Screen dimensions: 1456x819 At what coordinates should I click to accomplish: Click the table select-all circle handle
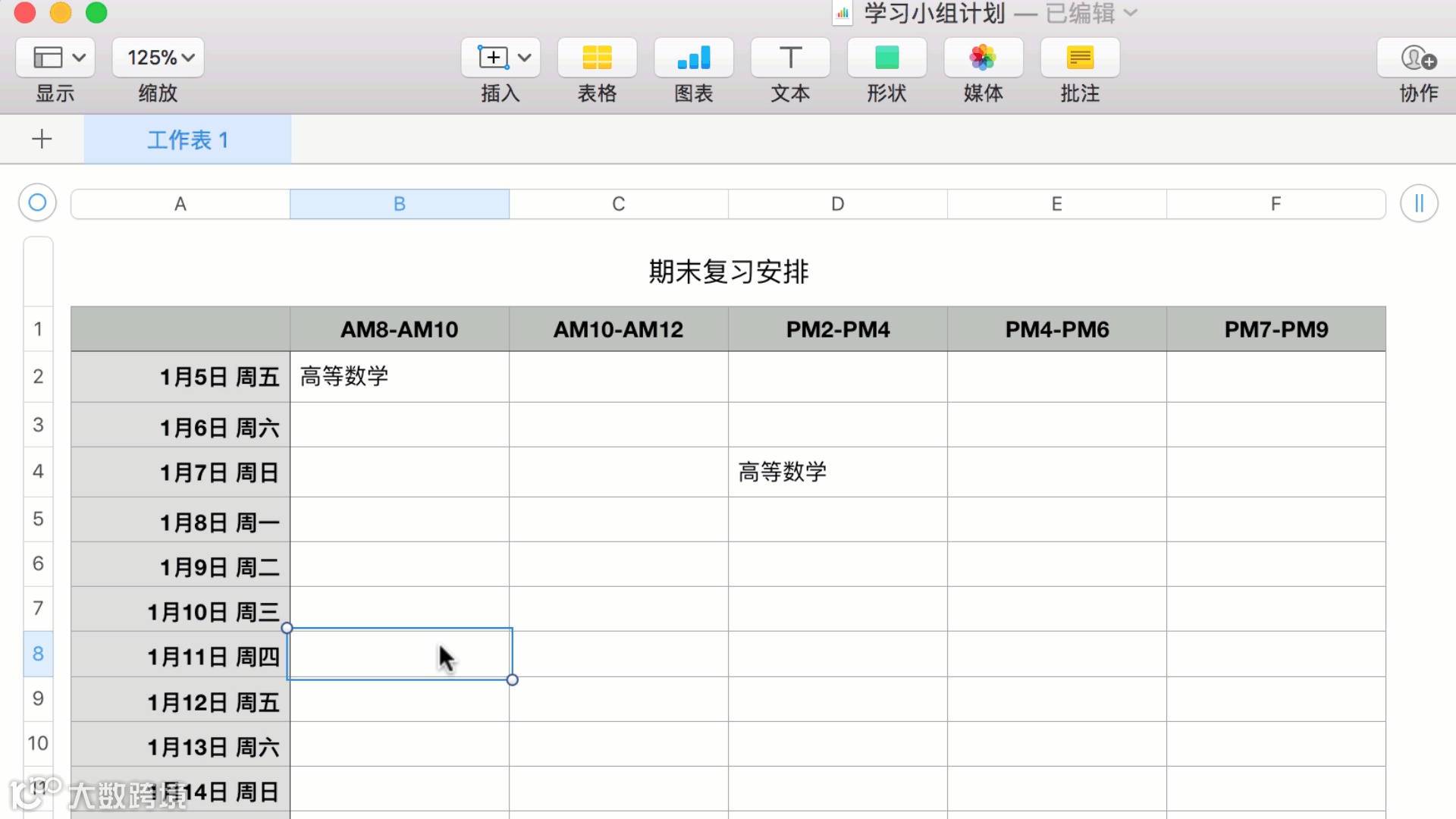click(37, 202)
